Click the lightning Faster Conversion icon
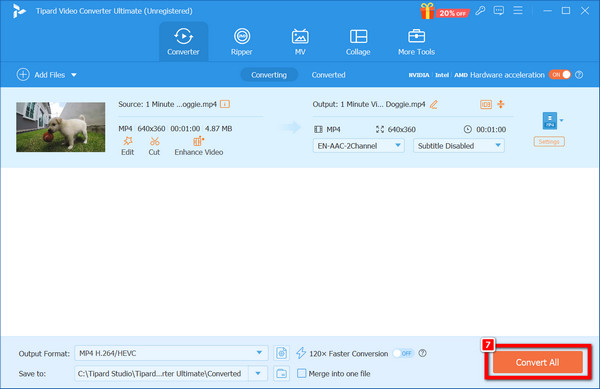This screenshot has height=389, width=600. pos(301,353)
